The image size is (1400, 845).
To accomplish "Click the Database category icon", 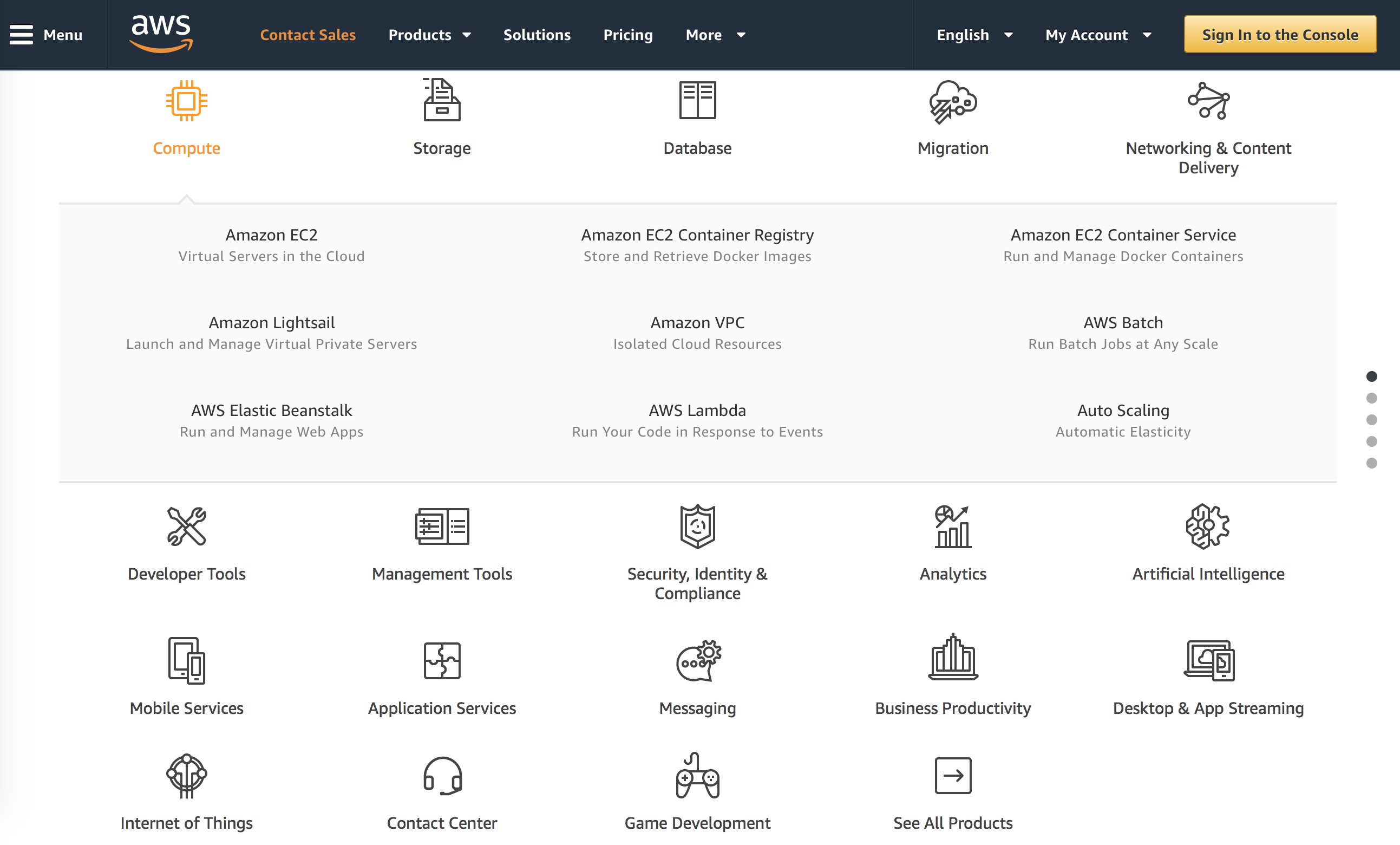I will tap(697, 102).
